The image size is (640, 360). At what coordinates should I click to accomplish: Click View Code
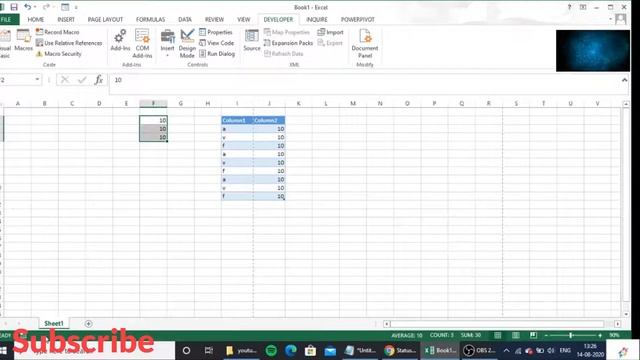tap(217, 43)
